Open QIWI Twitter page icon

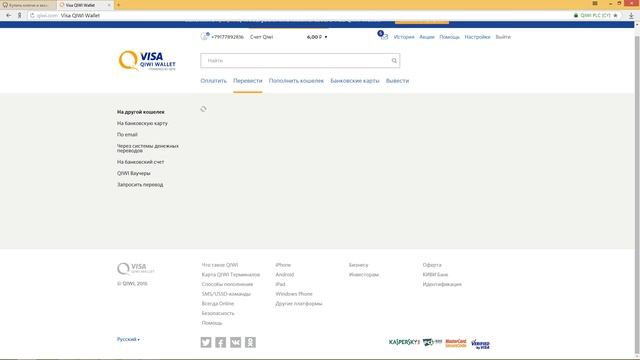(x=206, y=342)
